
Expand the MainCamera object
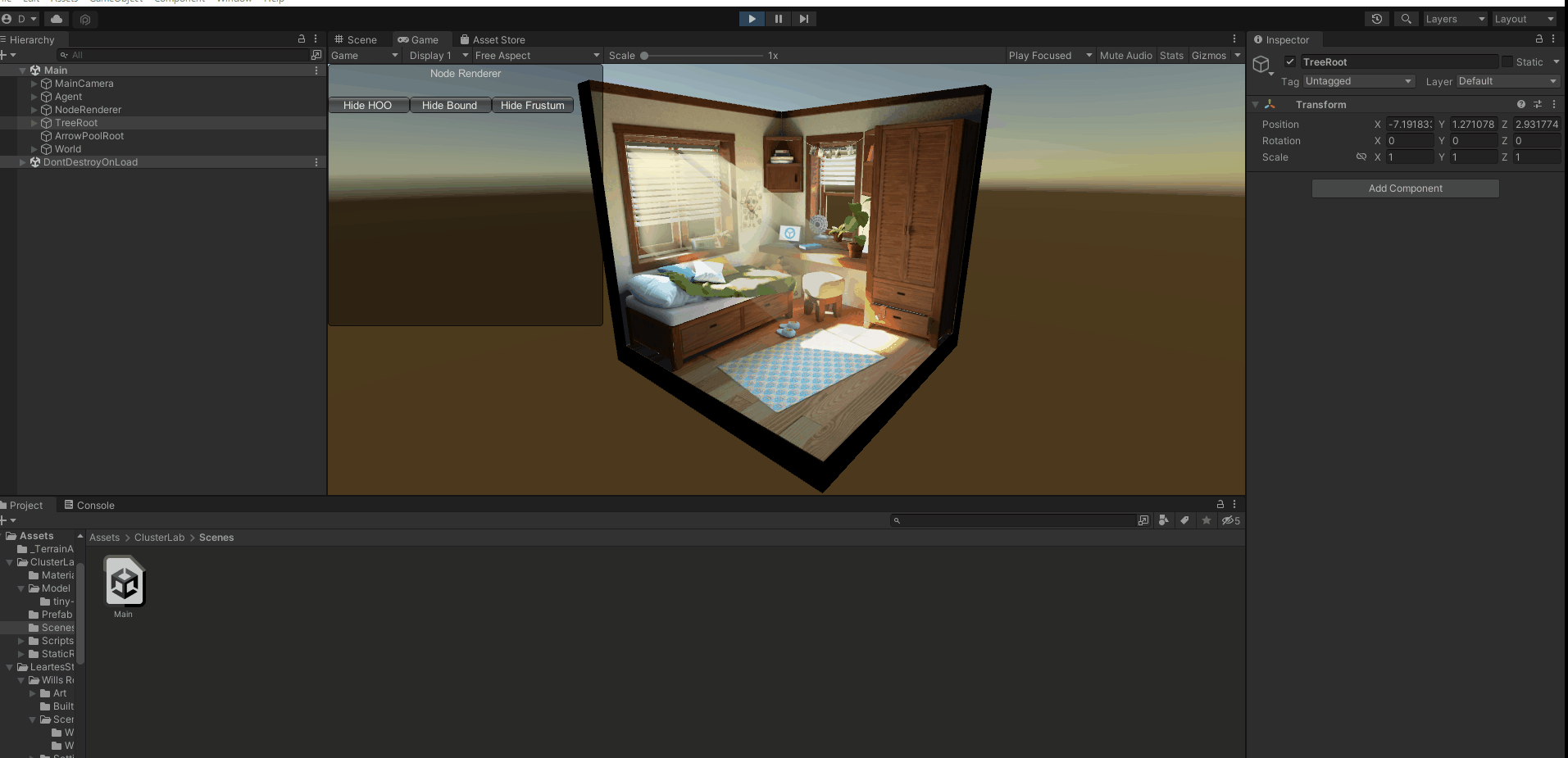coord(34,84)
